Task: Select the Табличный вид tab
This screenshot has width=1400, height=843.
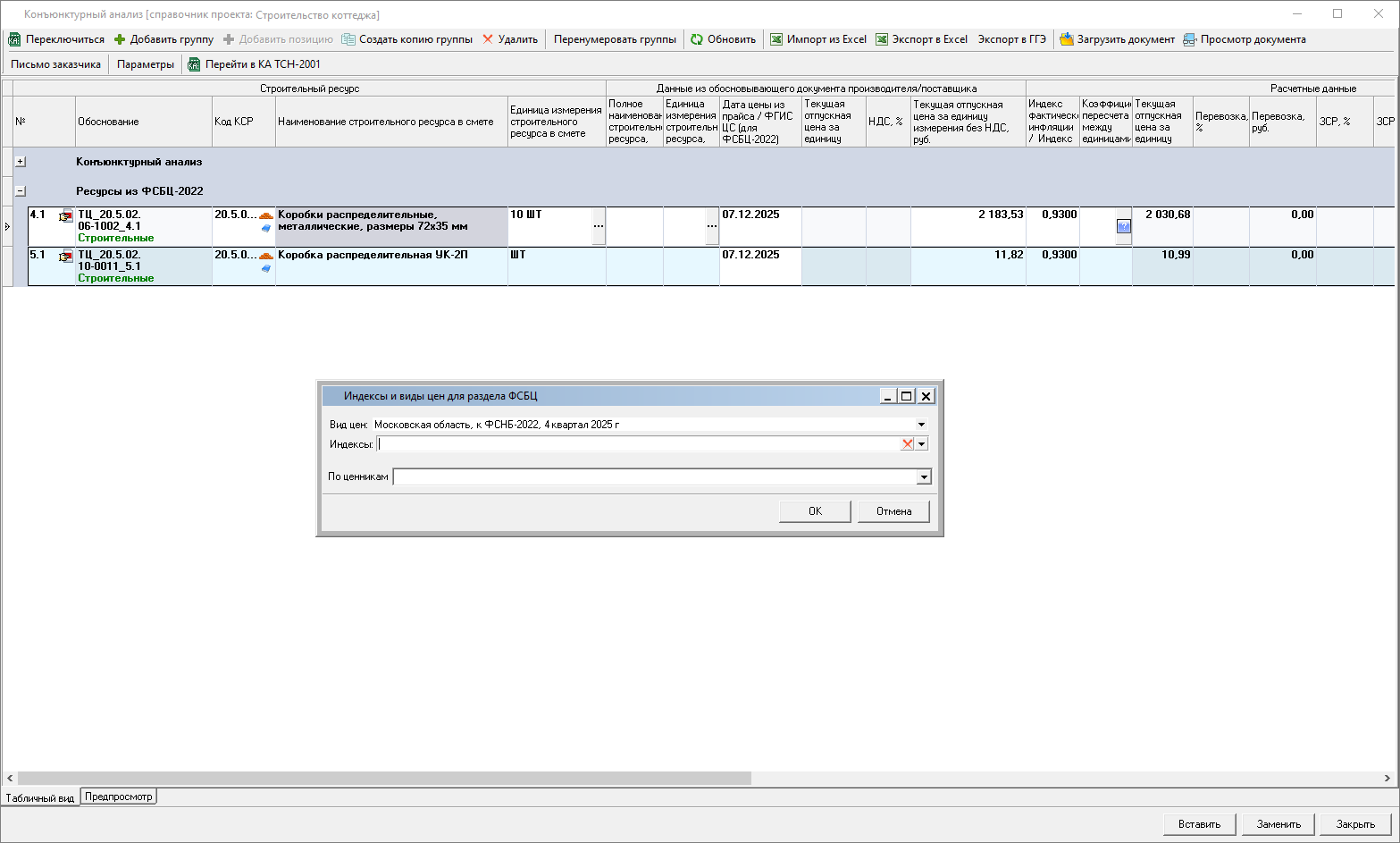Action: point(40,797)
